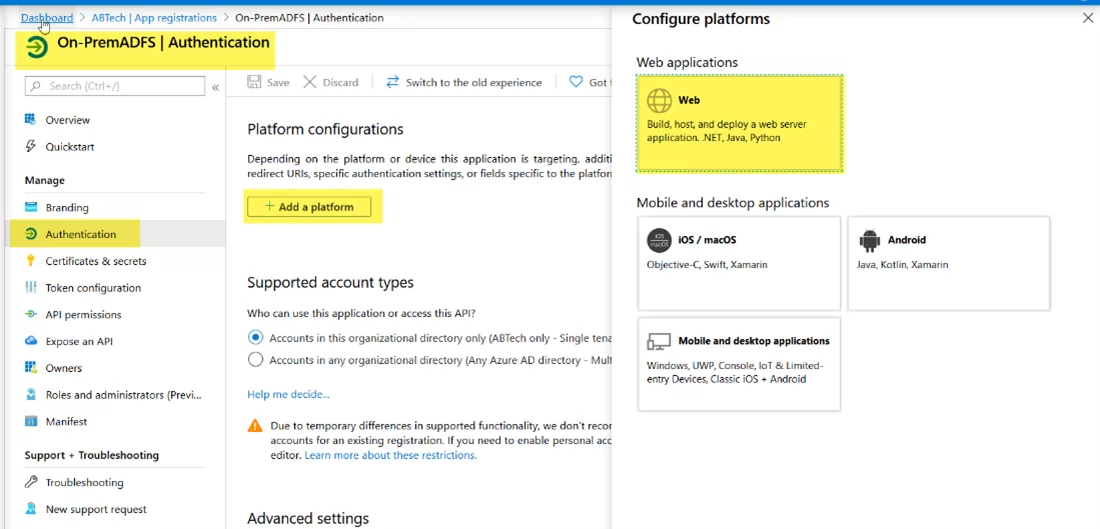Close the Configure platforms panel
Image resolution: width=1100 pixels, height=529 pixels.
[x=1087, y=19]
